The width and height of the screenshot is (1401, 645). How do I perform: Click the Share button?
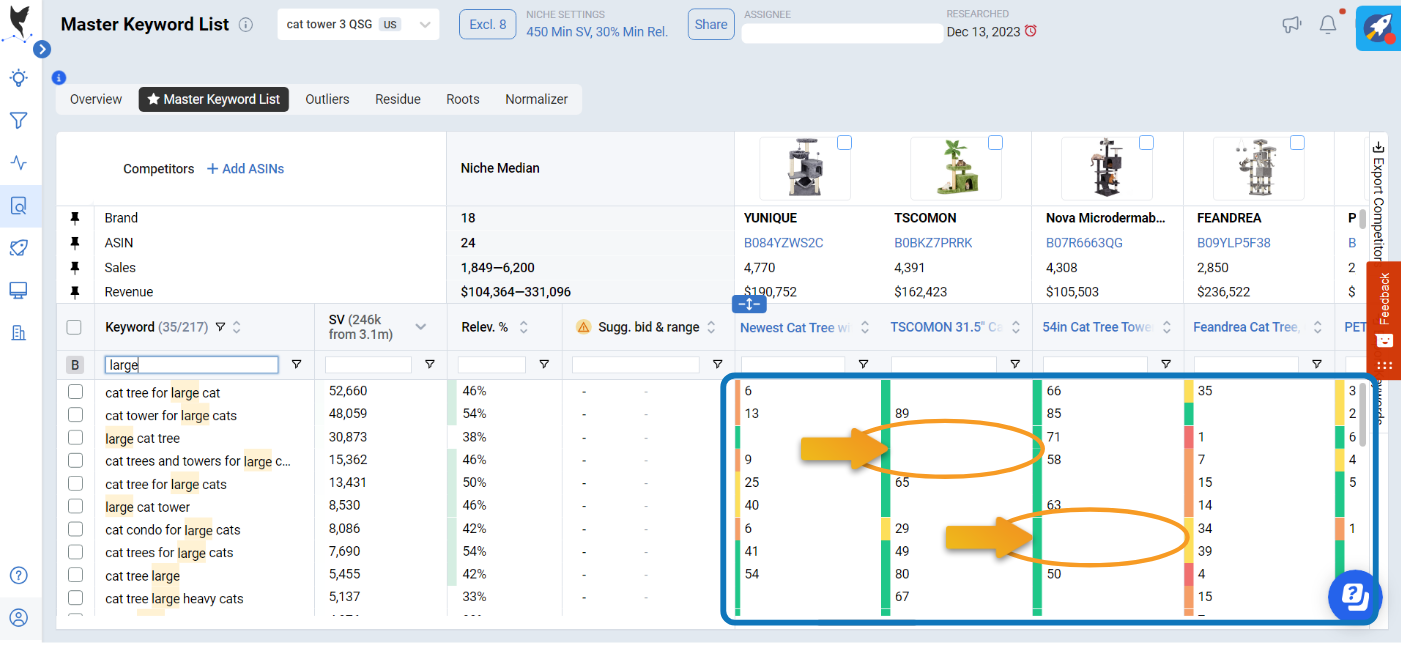click(x=710, y=24)
